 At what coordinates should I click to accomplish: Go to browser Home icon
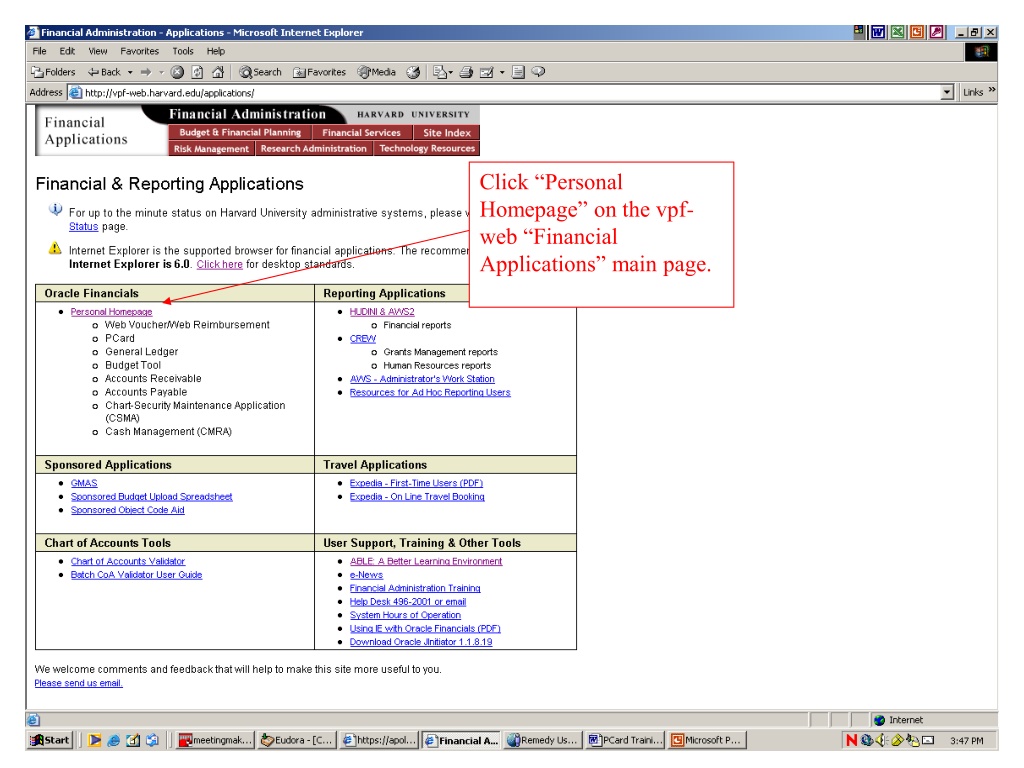(x=218, y=72)
